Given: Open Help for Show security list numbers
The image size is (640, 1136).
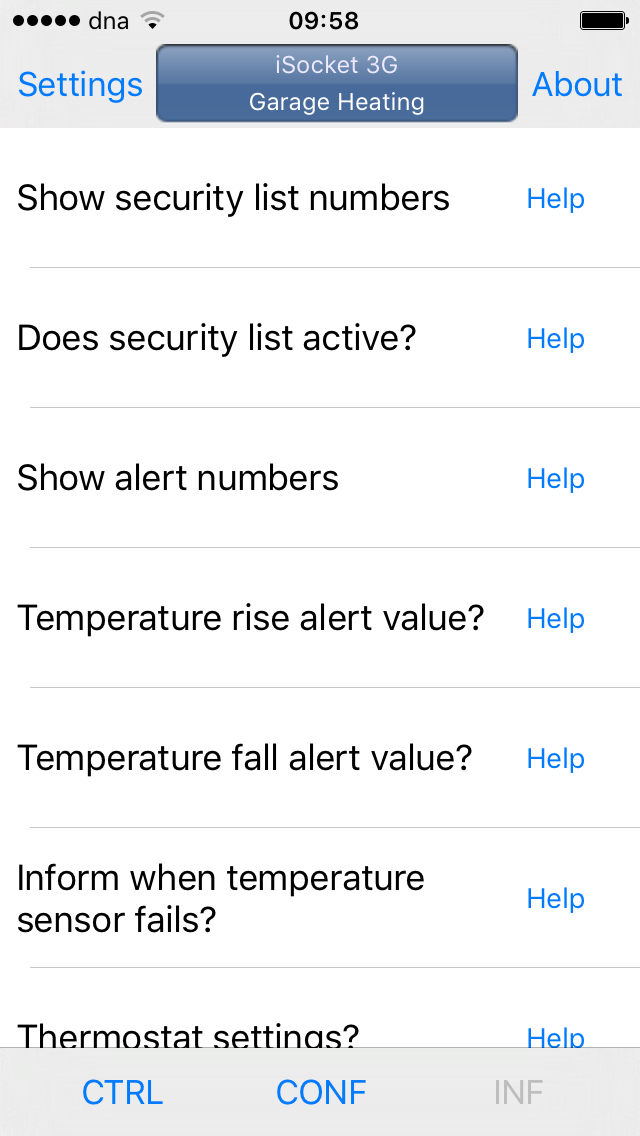Looking at the screenshot, I should point(555,198).
